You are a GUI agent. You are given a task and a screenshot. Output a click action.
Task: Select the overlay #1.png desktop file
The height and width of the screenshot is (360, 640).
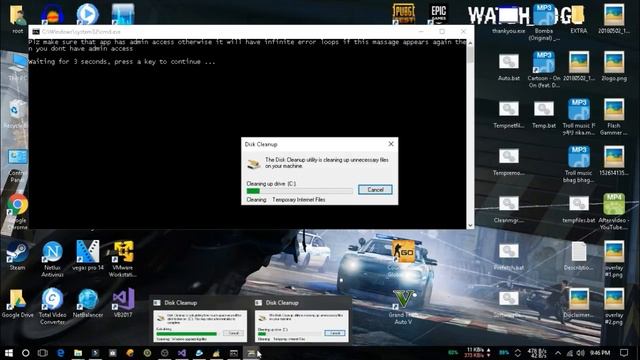click(614, 260)
